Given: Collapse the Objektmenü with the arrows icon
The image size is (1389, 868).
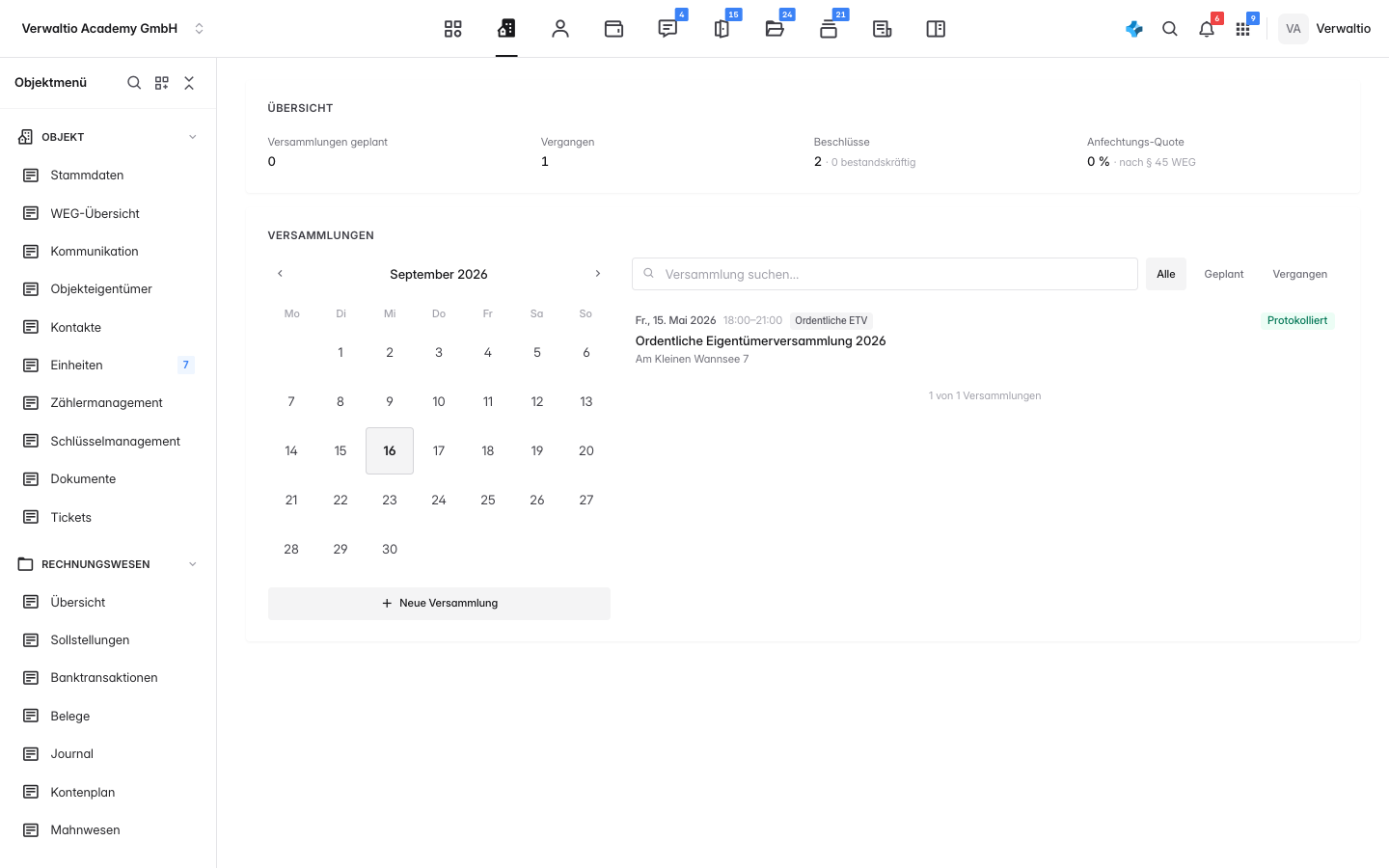Looking at the screenshot, I should 189,83.
